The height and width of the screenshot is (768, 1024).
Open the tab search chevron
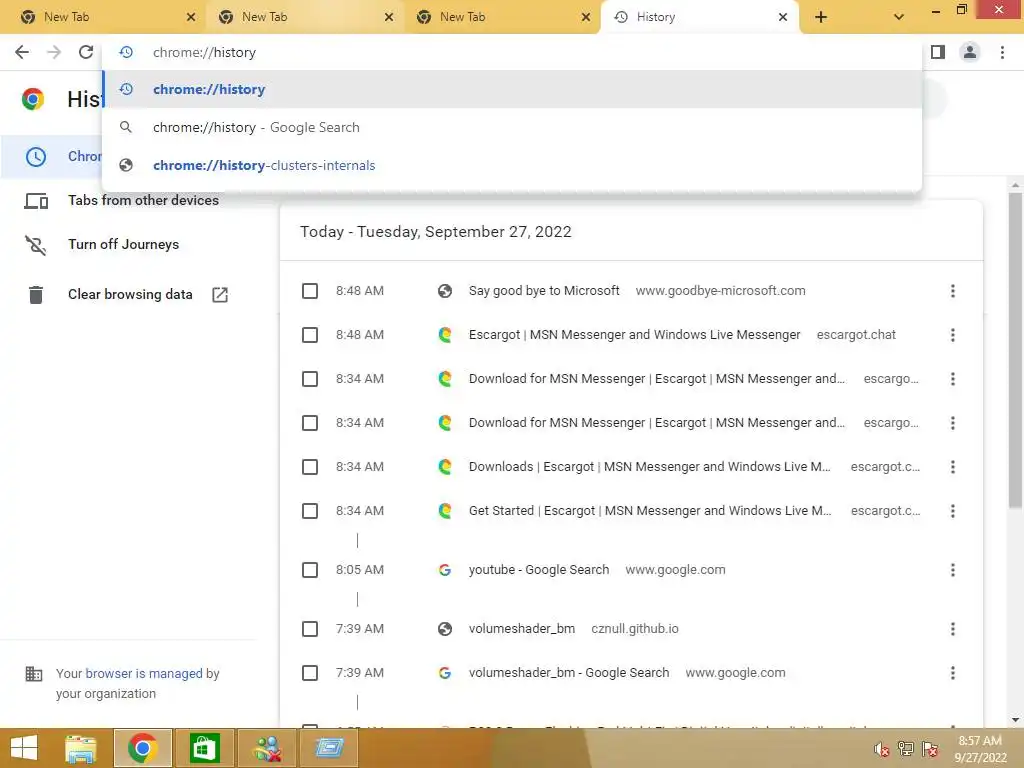[899, 17]
